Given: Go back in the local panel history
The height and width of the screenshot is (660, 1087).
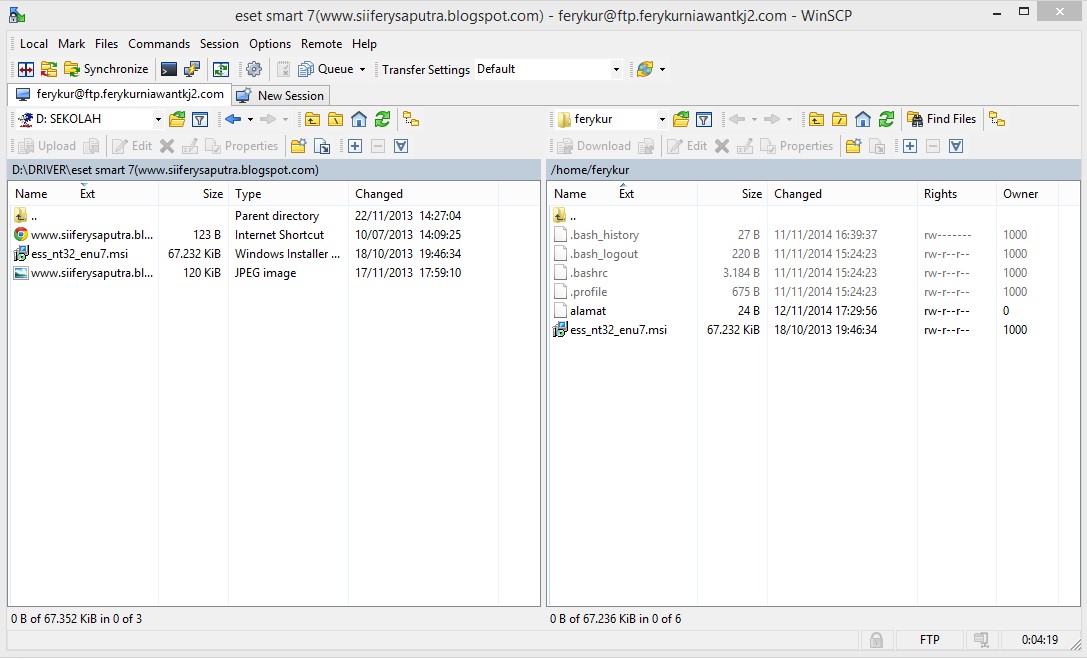Looking at the screenshot, I should [x=233, y=119].
